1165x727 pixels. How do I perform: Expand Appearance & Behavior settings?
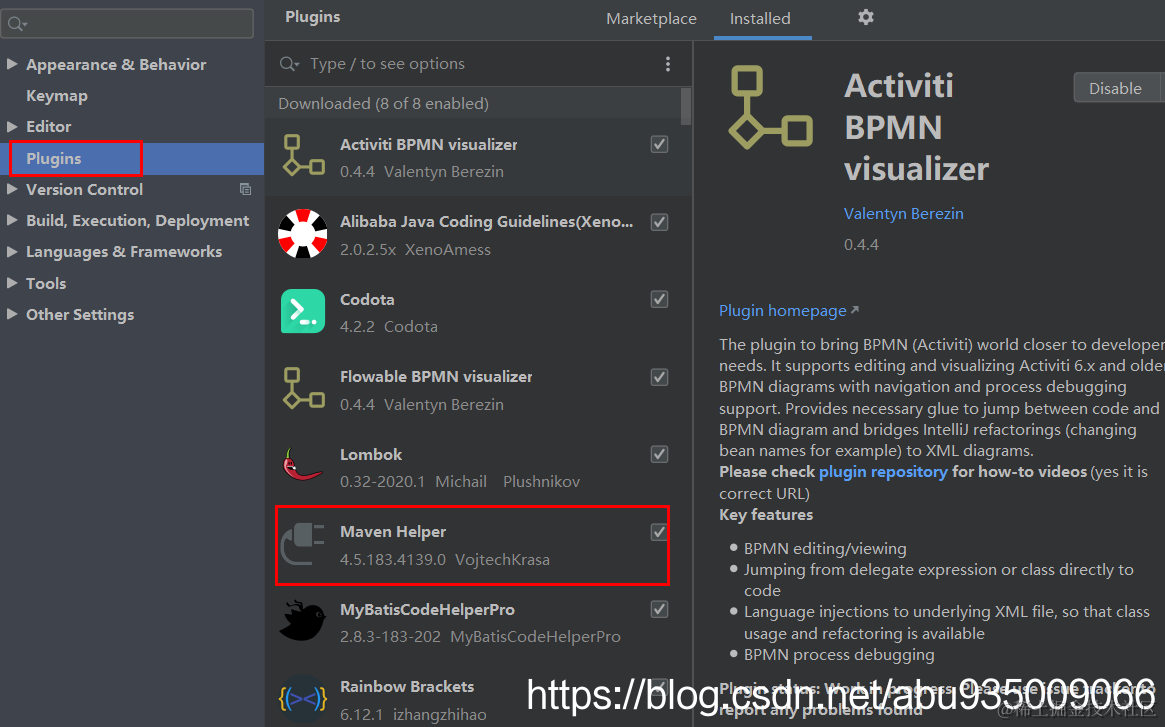point(12,64)
